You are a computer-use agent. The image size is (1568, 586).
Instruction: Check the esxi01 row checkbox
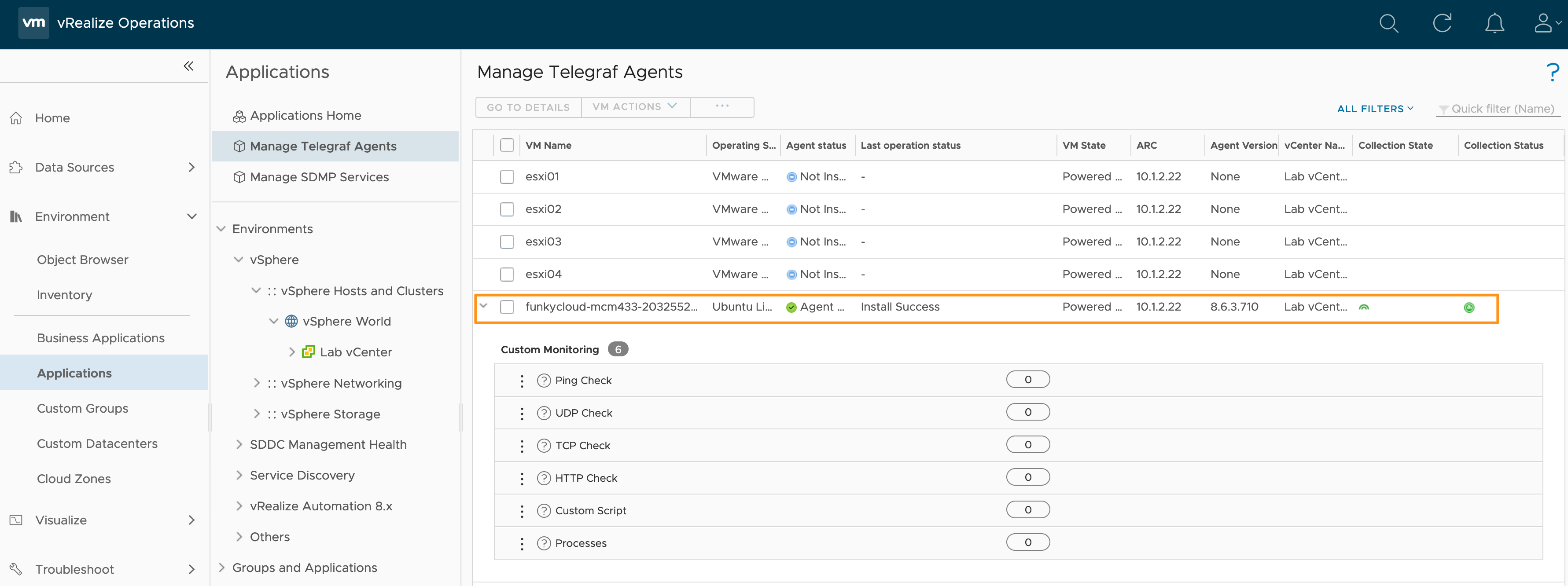click(506, 177)
